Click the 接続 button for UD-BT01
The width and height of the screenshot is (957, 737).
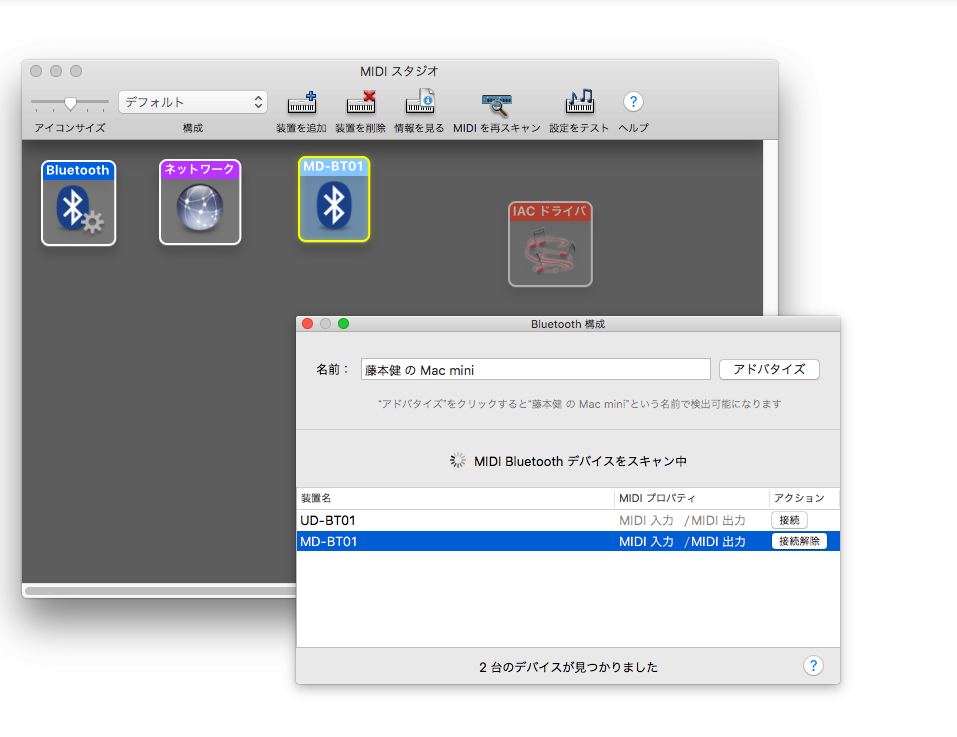coord(789,520)
